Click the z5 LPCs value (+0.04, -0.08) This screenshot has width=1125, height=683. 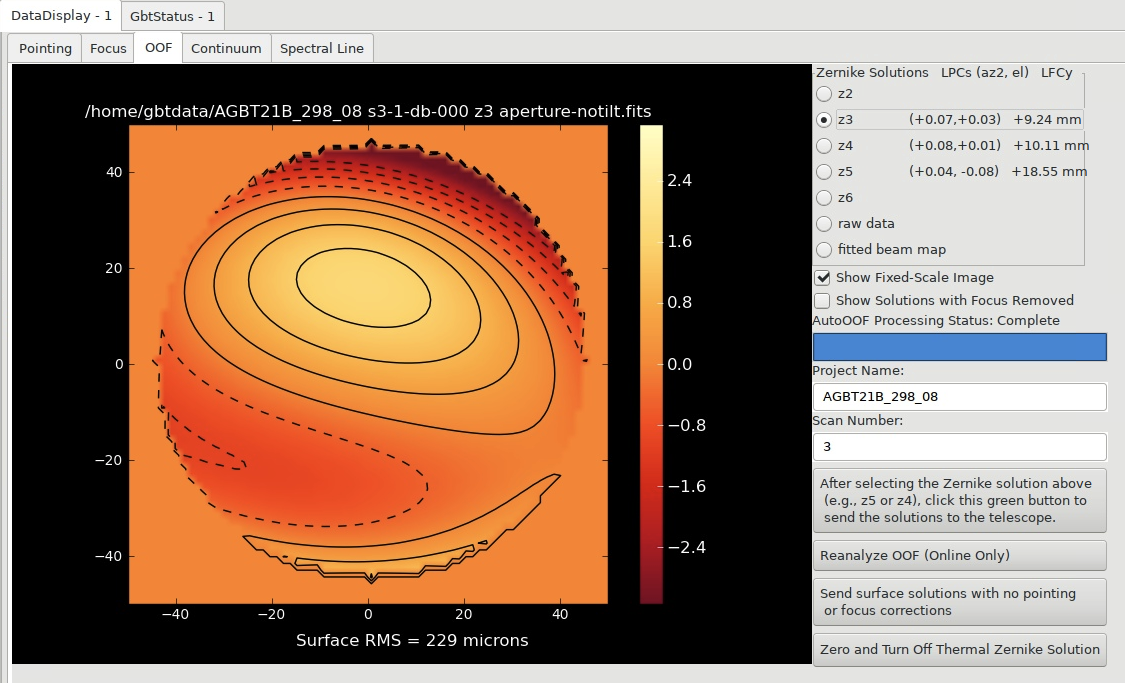click(x=954, y=171)
